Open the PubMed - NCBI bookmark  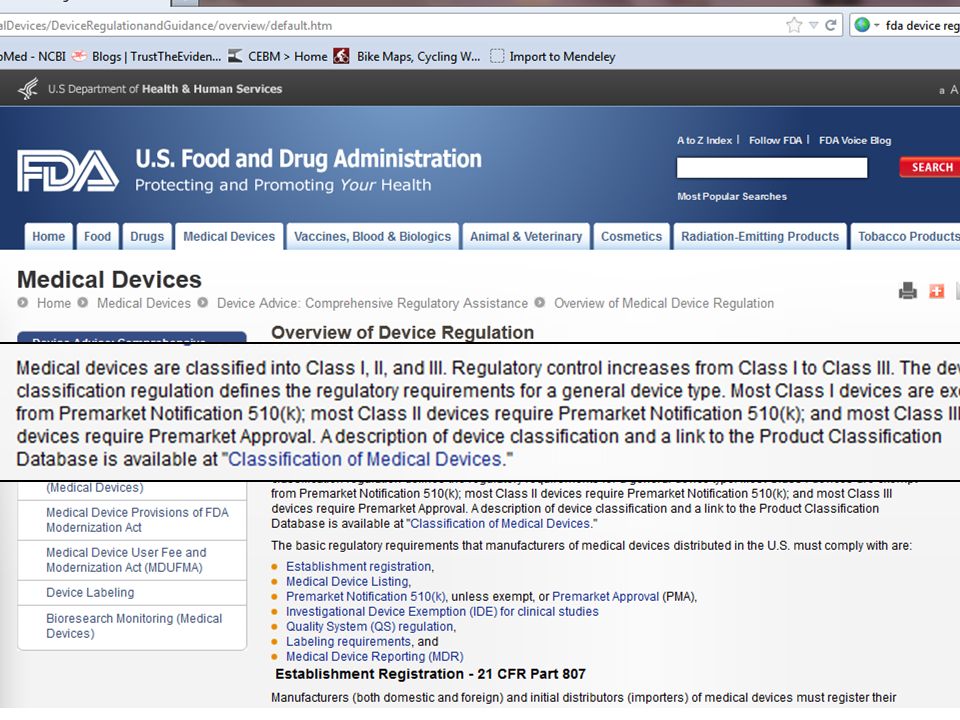[33, 56]
